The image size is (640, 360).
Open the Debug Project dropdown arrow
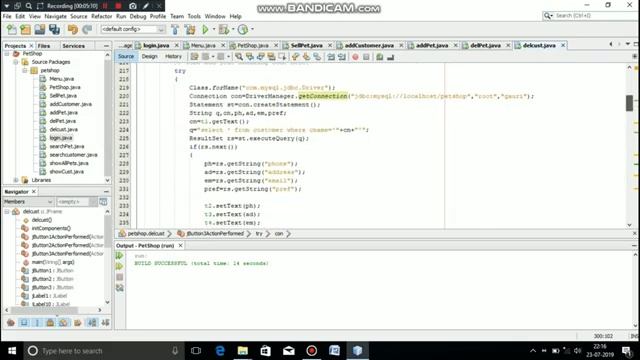pos(233,29)
